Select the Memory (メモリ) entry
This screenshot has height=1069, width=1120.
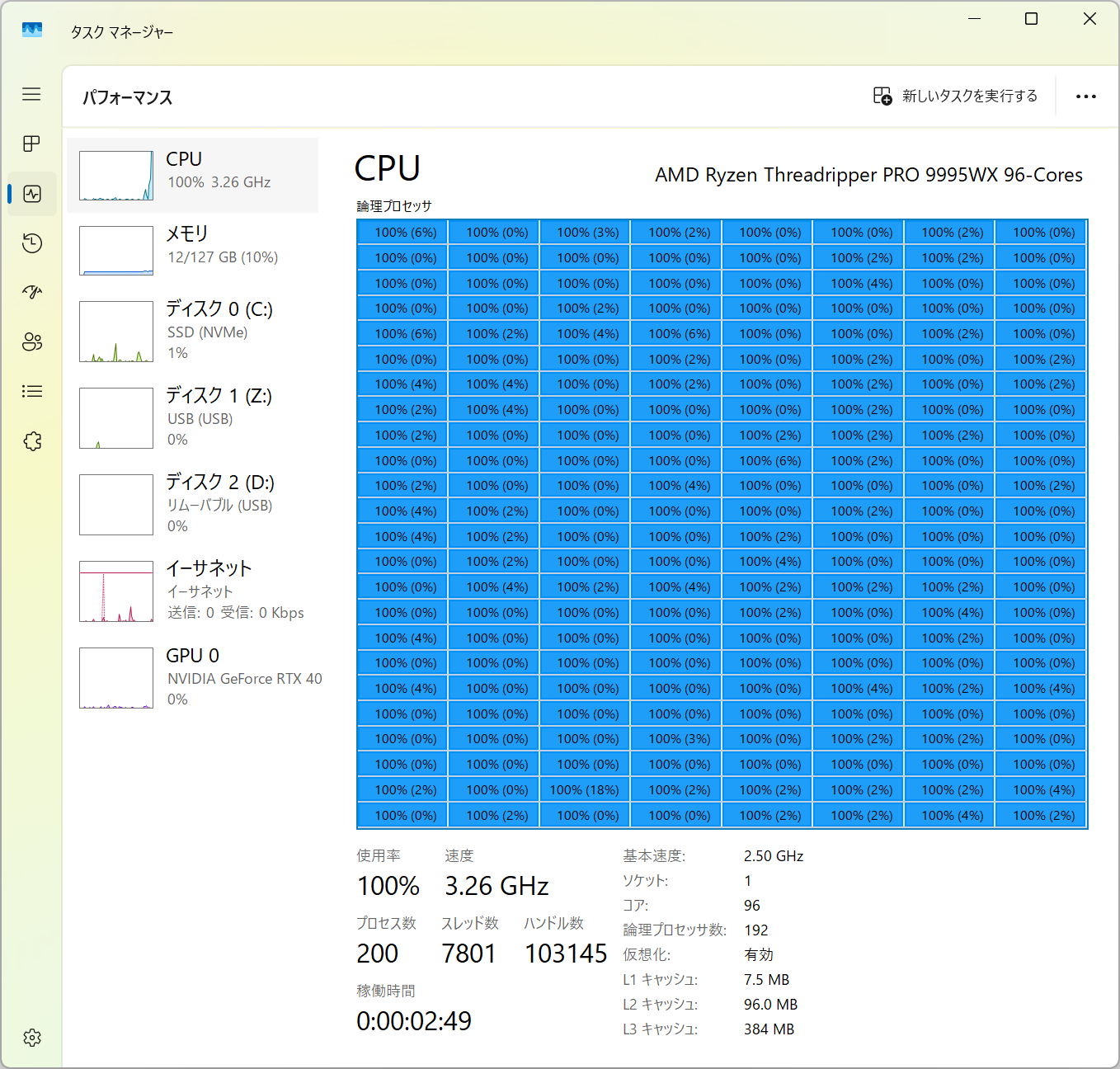[x=192, y=250]
